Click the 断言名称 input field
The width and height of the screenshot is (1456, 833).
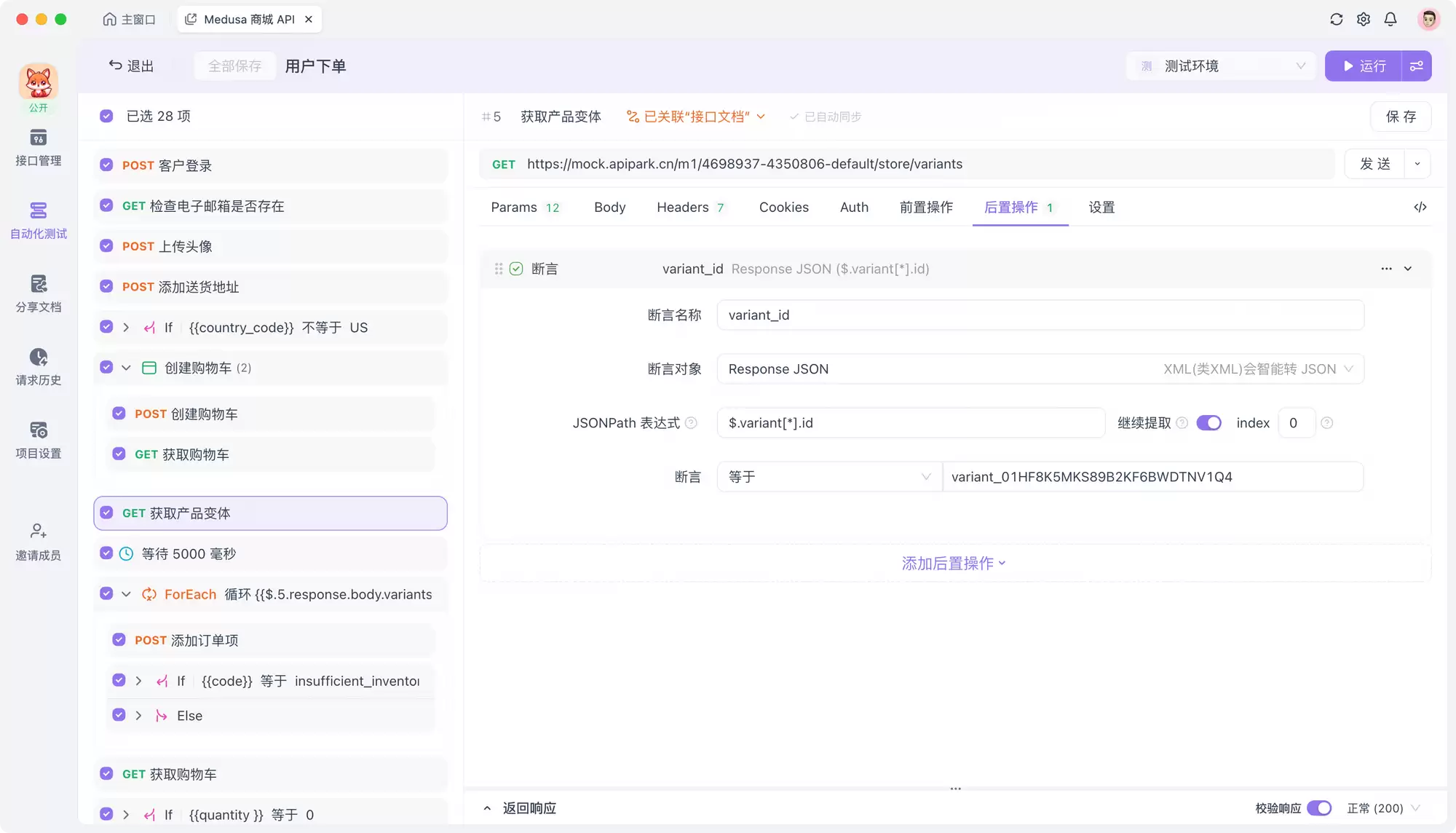tap(1040, 315)
